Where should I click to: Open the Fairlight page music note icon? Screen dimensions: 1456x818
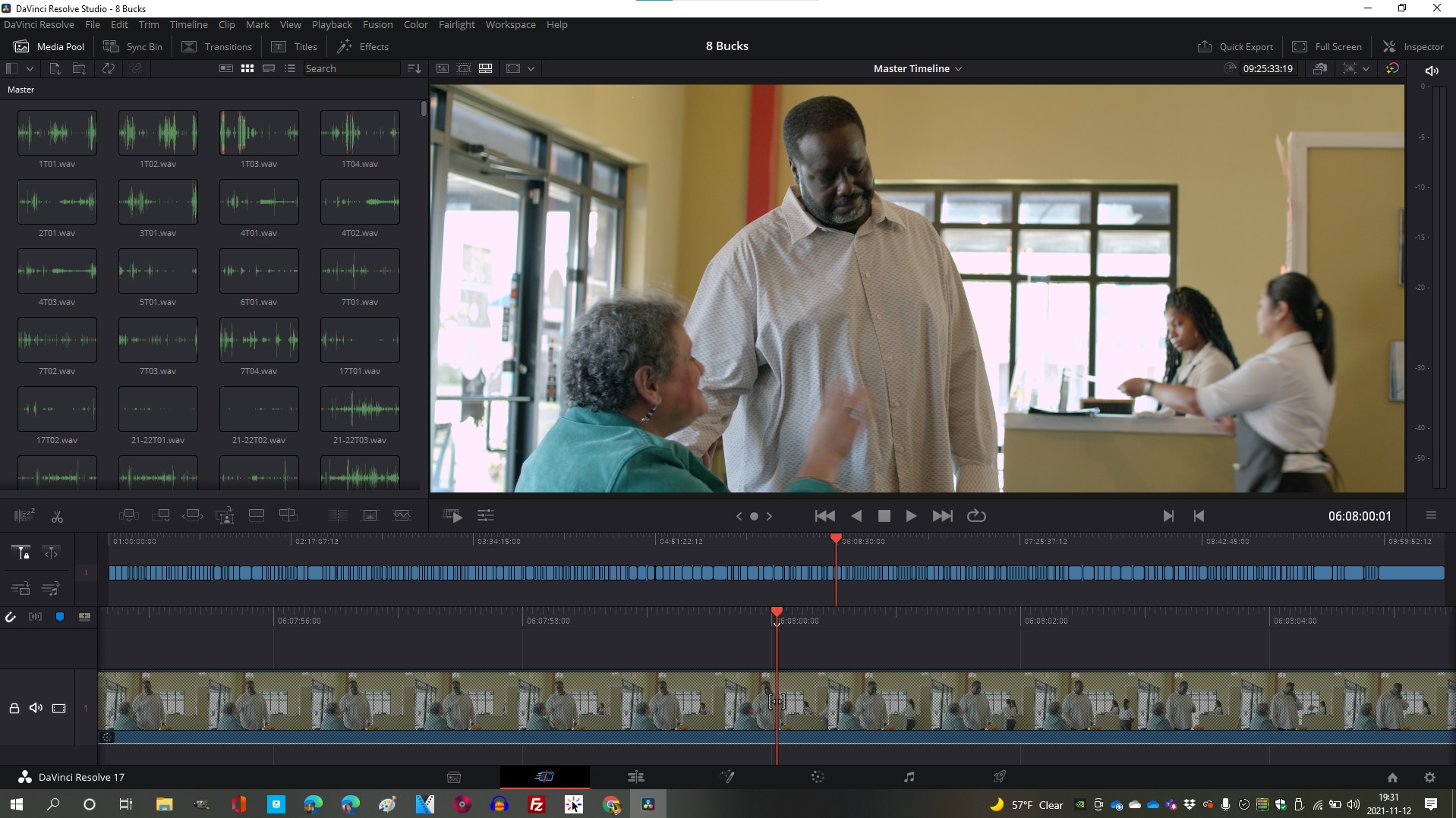click(x=909, y=777)
